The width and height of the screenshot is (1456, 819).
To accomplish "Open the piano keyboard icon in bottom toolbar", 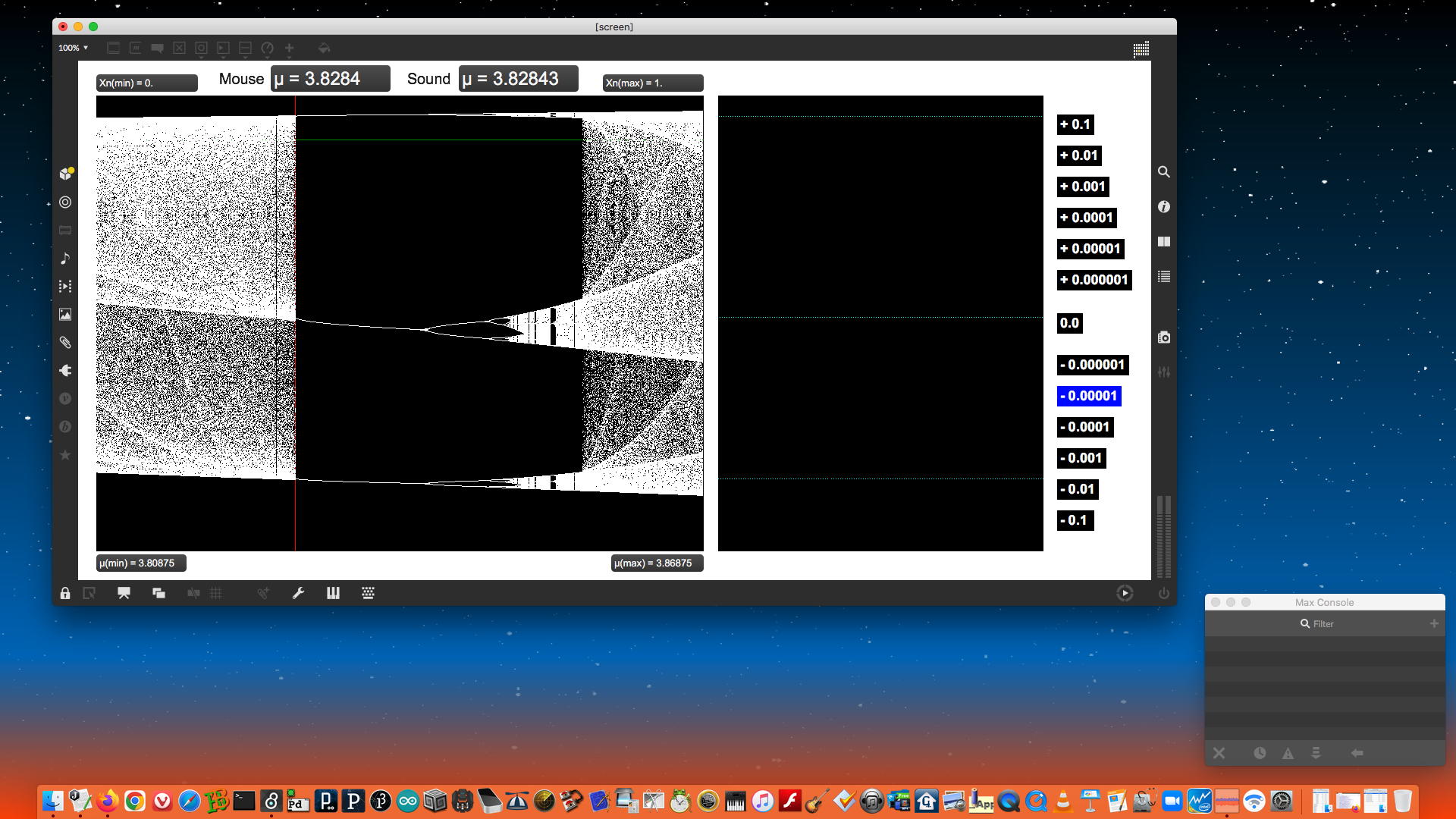I will click(333, 593).
